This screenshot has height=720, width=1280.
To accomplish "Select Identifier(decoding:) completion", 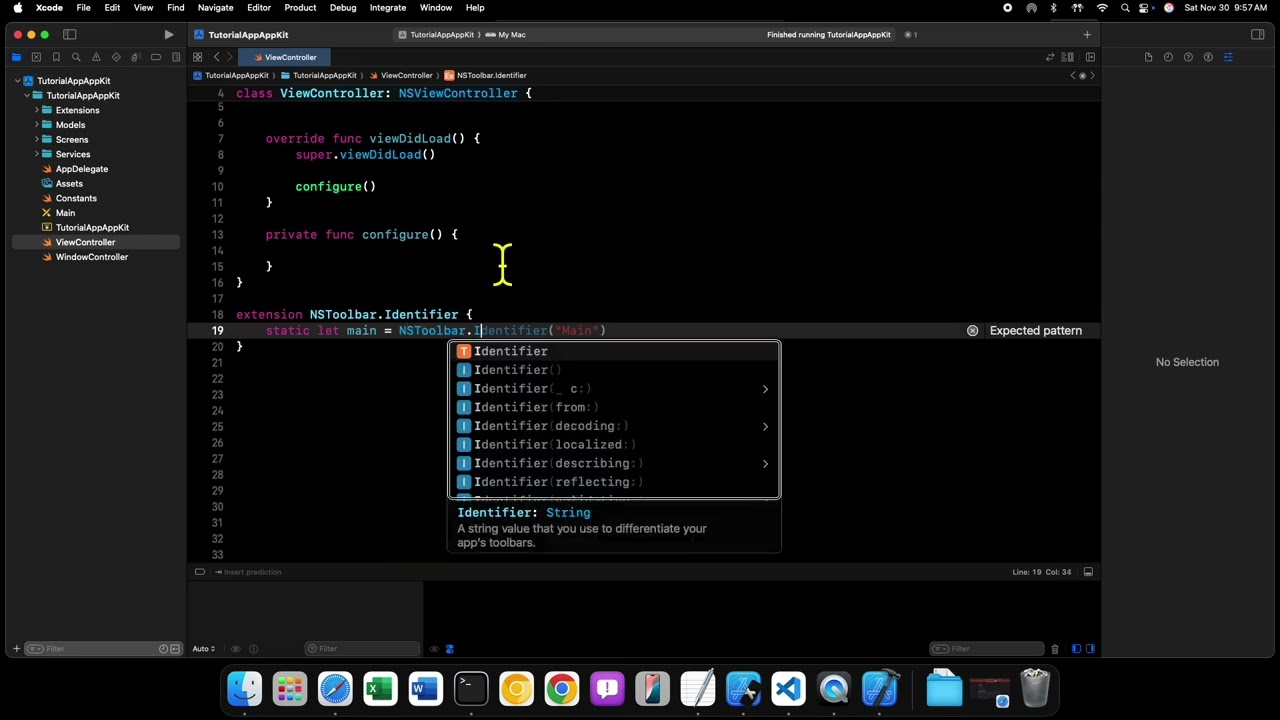I will pos(614,426).
